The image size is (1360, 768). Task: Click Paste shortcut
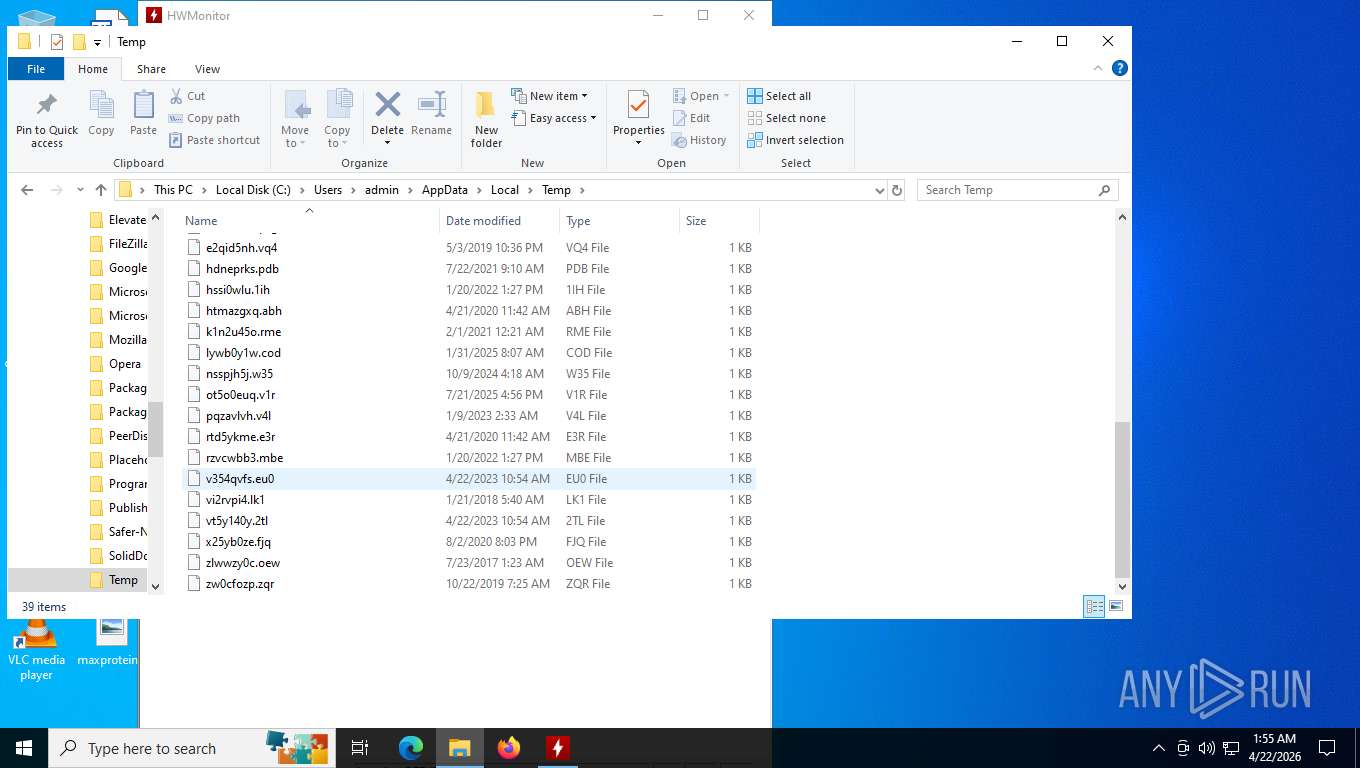(214, 140)
